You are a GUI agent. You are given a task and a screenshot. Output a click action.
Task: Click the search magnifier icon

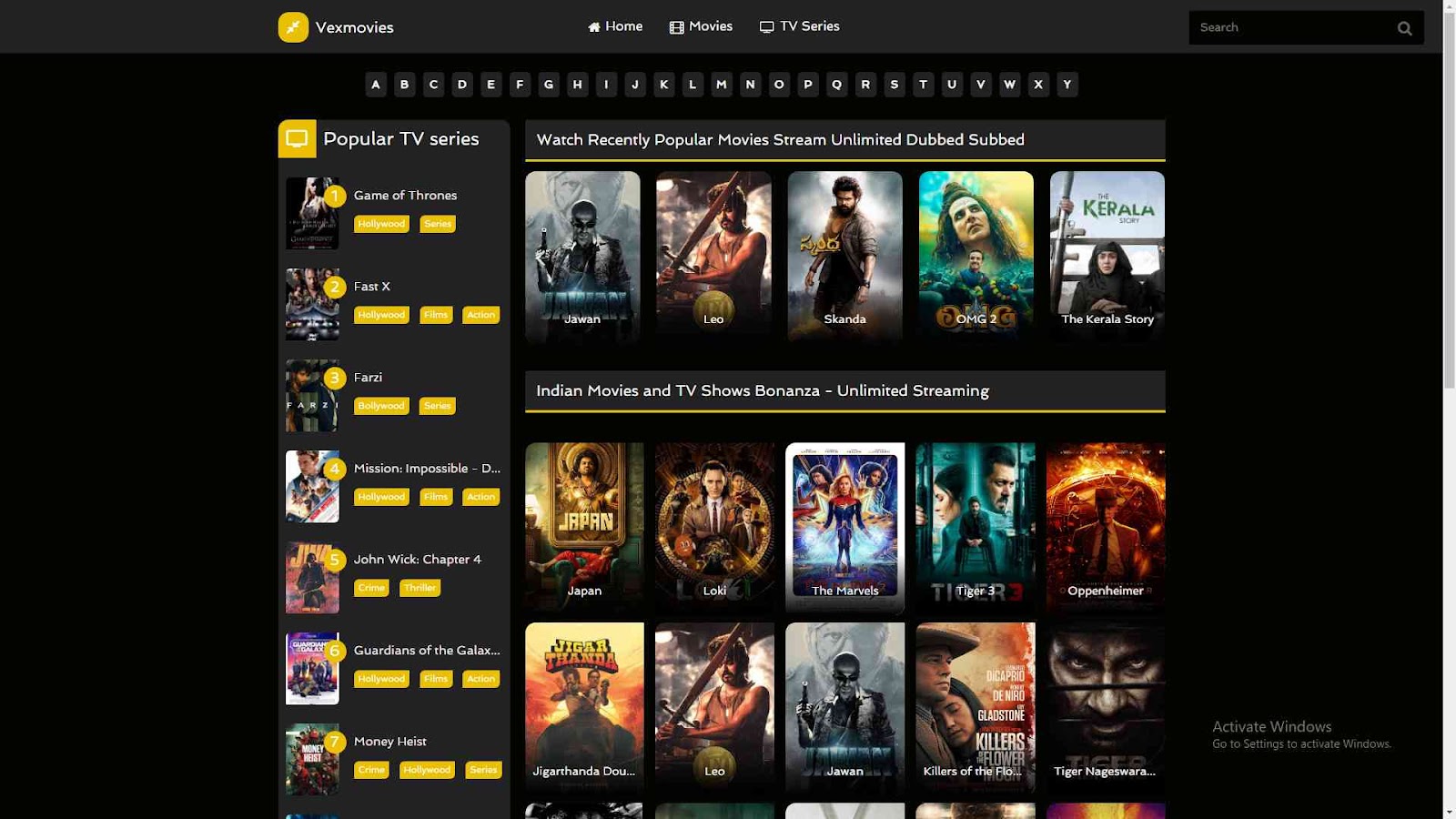coord(1404,28)
